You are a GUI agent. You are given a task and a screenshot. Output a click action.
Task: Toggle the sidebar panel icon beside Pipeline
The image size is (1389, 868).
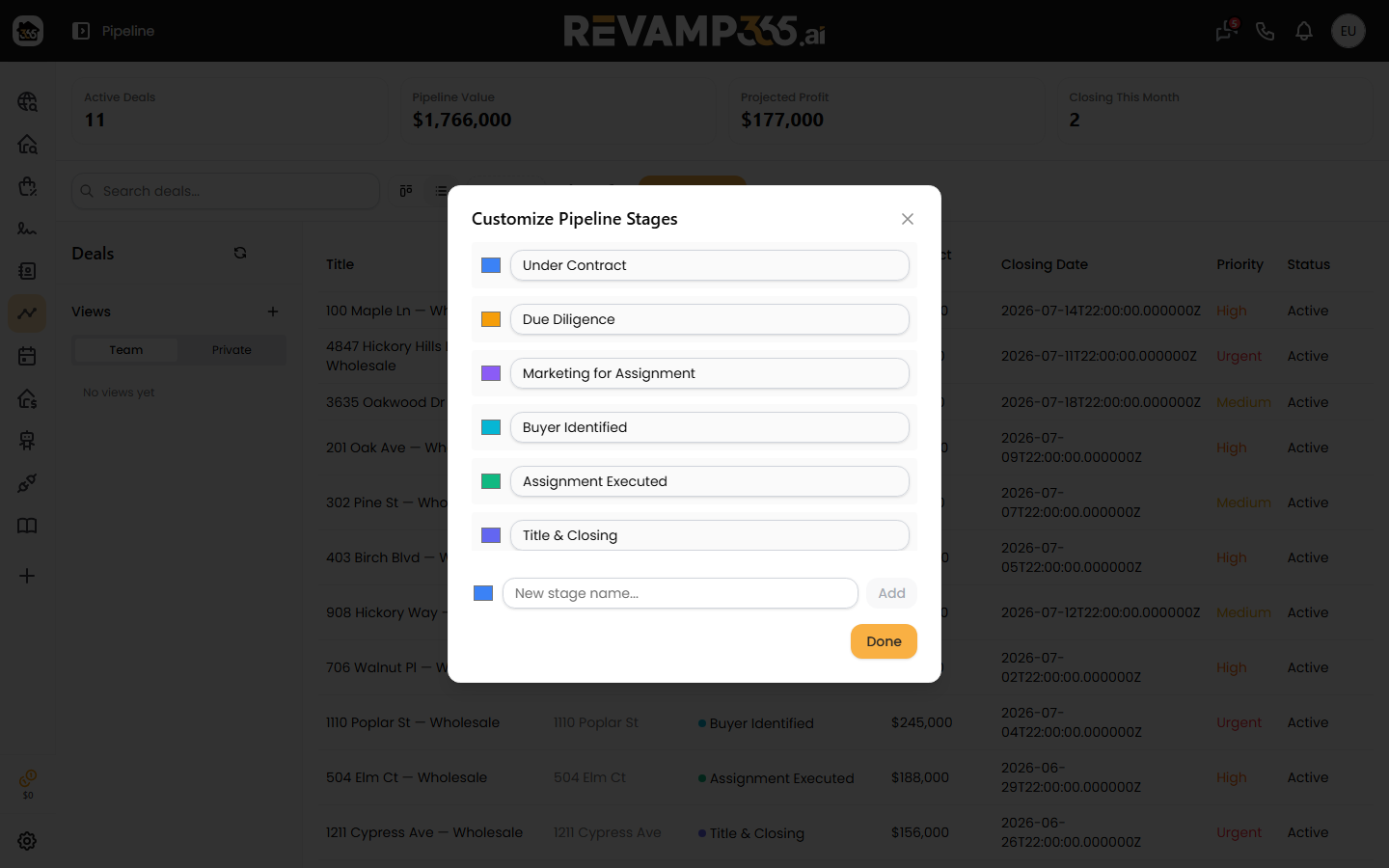click(x=81, y=31)
